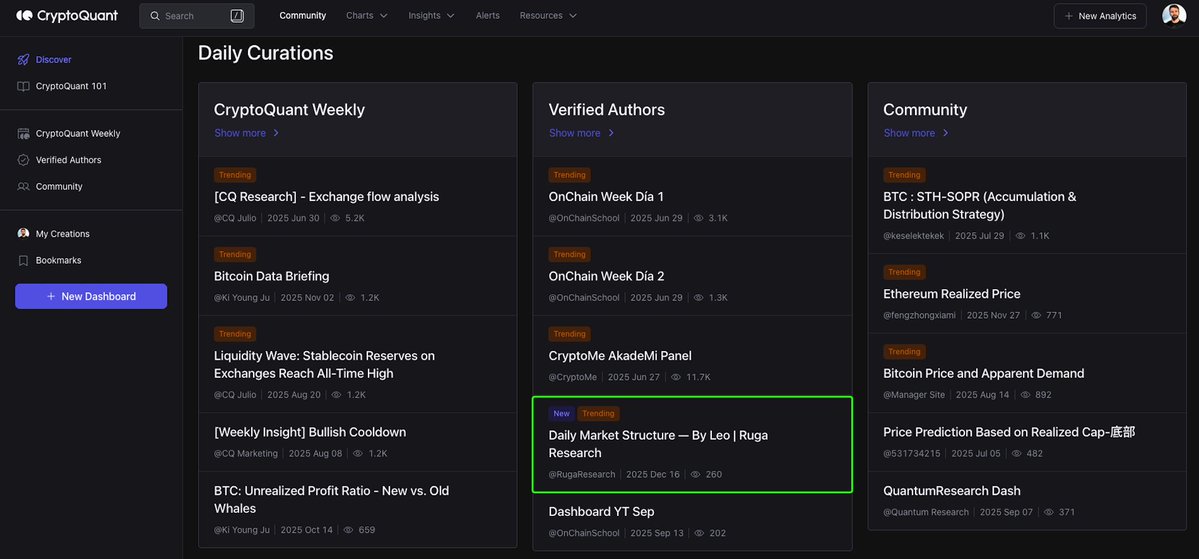The width and height of the screenshot is (1199, 559).
Task: Click the chevron next to Community Show more
Action: tap(946, 133)
